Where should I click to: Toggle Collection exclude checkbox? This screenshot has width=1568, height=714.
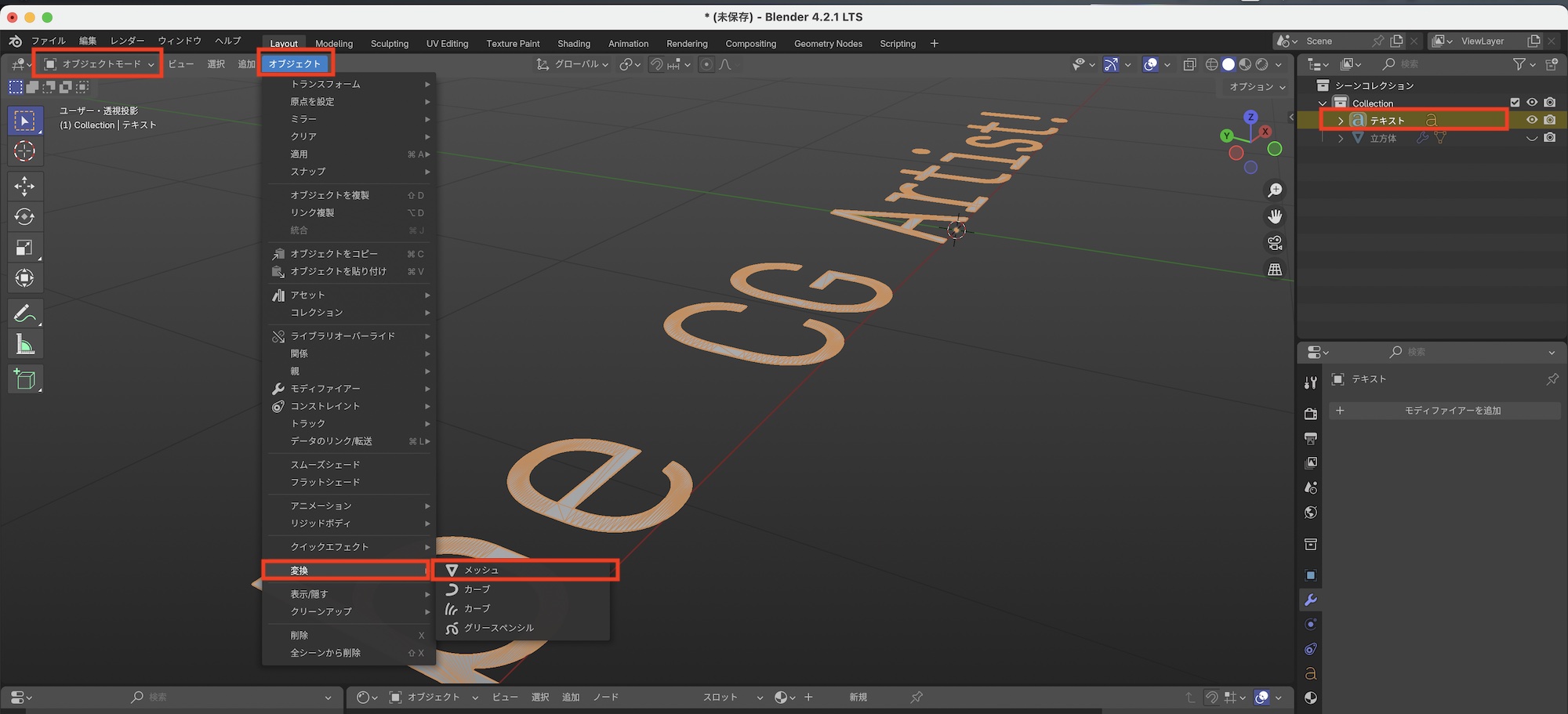[1515, 103]
